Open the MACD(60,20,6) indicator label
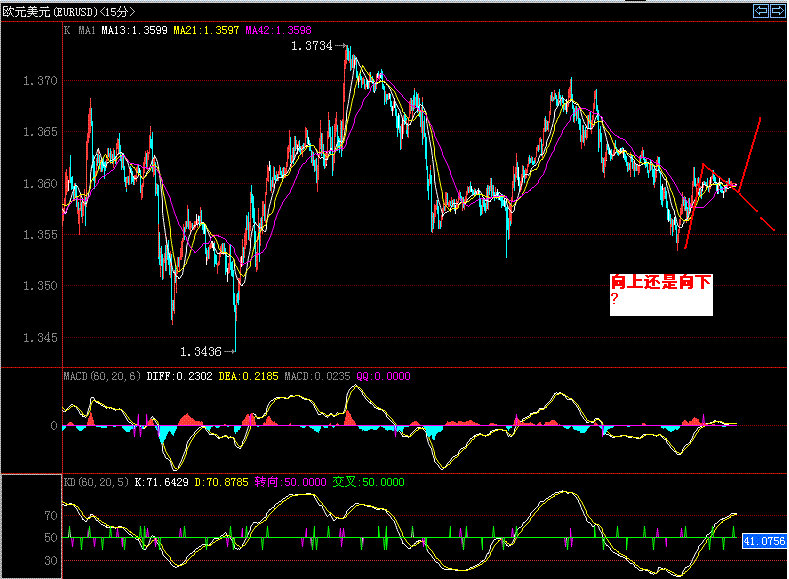 pyautogui.click(x=102, y=376)
